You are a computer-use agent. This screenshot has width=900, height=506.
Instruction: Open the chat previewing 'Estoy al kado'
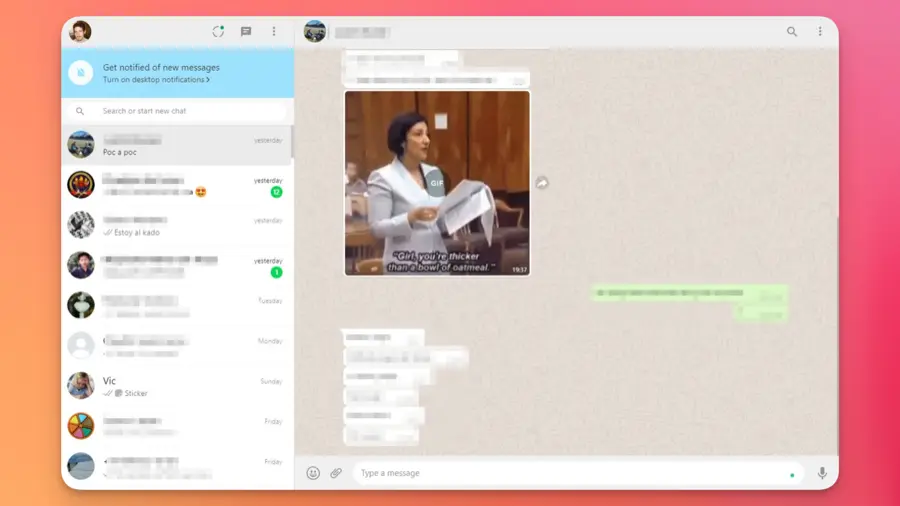[x=177, y=225]
